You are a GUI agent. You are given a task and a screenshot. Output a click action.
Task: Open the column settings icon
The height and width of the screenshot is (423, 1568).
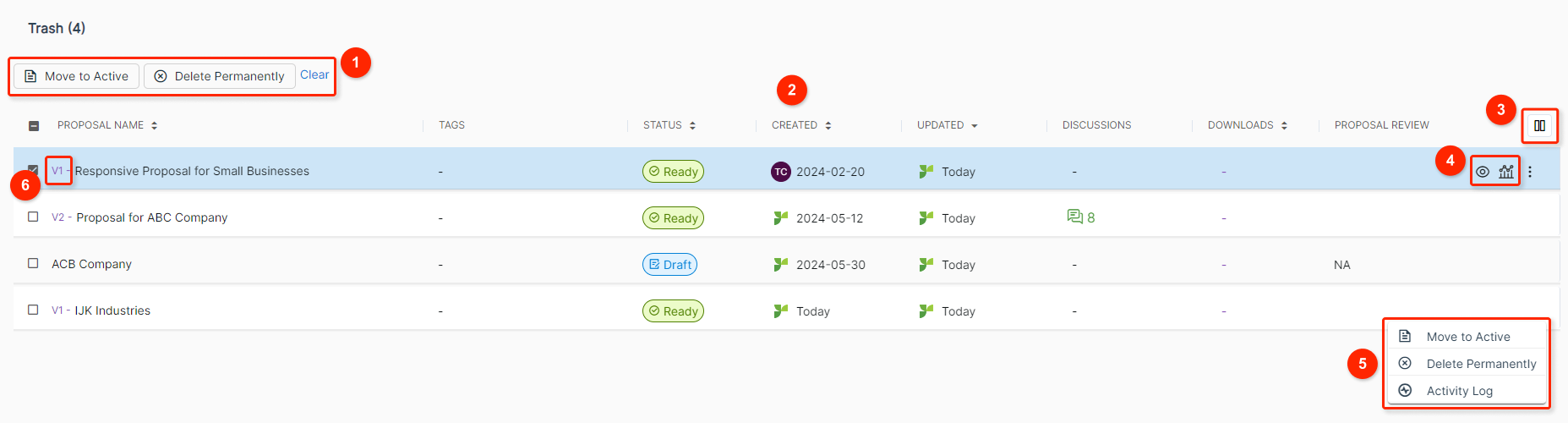click(1539, 126)
